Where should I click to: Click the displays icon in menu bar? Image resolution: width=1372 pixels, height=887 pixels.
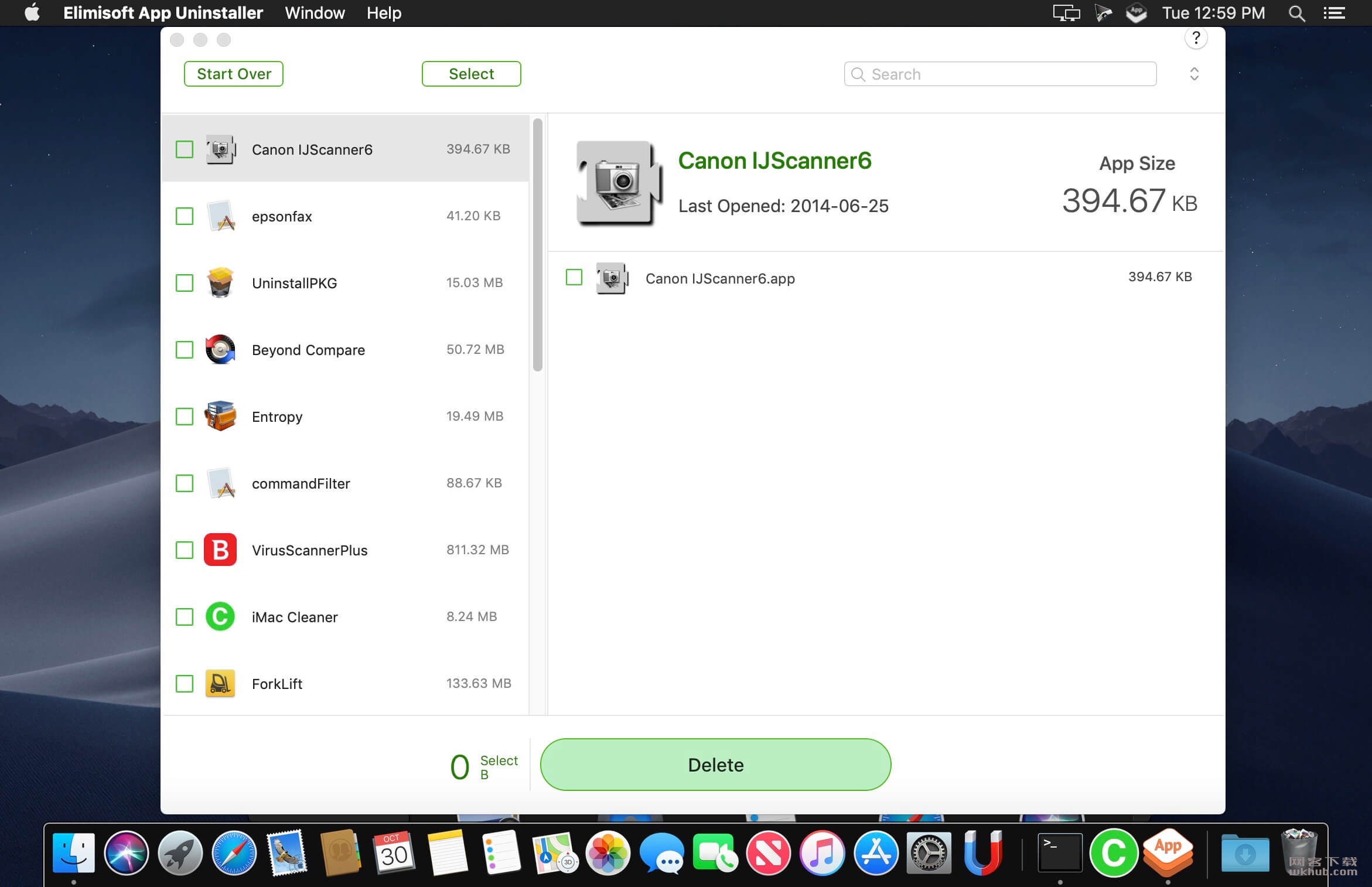coord(1066,13)
